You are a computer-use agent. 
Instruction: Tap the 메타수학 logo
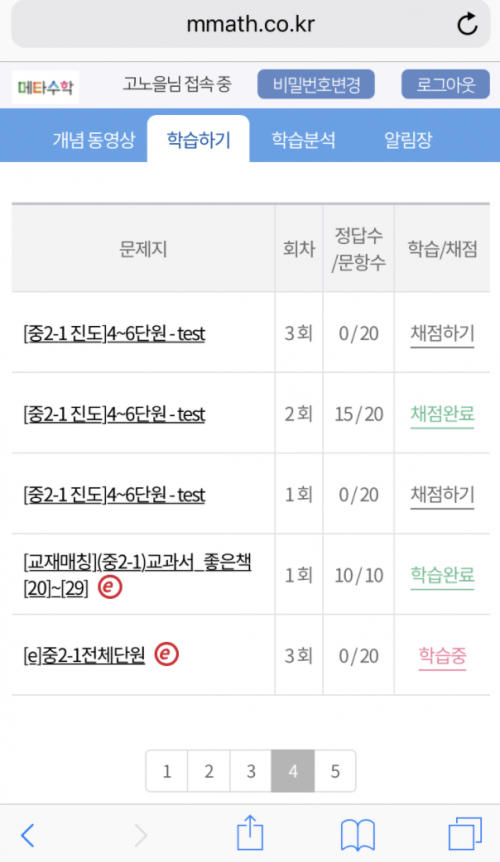pyautogui.click(x=46, y=87)
